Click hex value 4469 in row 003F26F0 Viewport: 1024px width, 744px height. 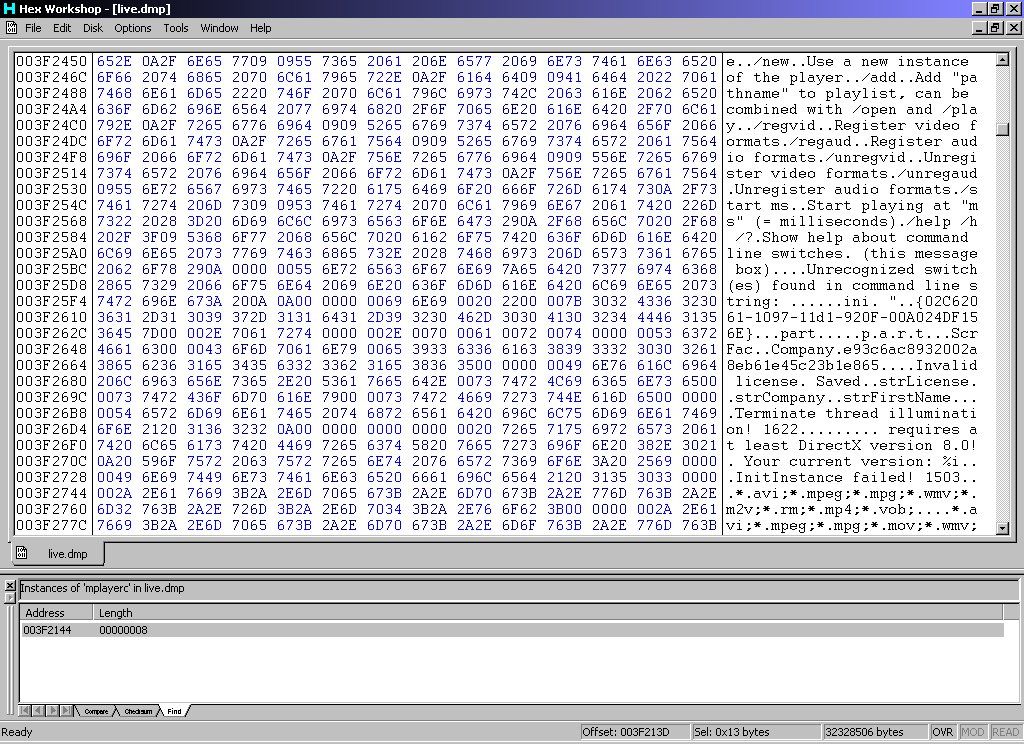tap(295, 445)
